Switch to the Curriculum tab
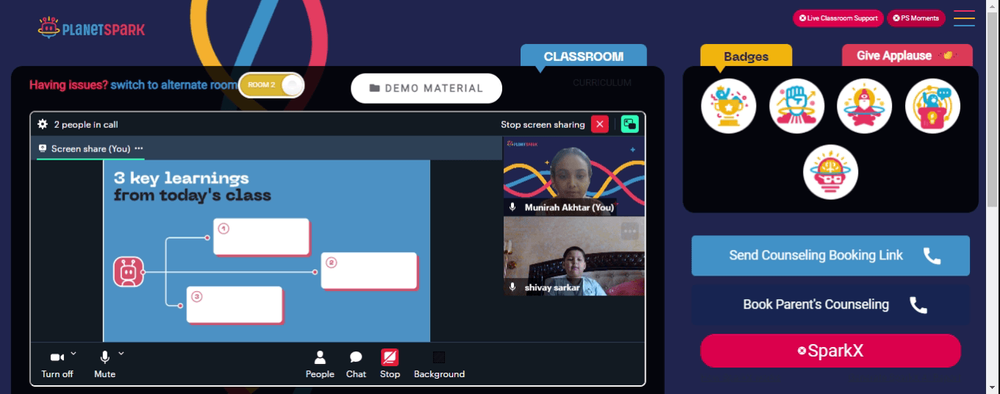 [x=601, y=83]
